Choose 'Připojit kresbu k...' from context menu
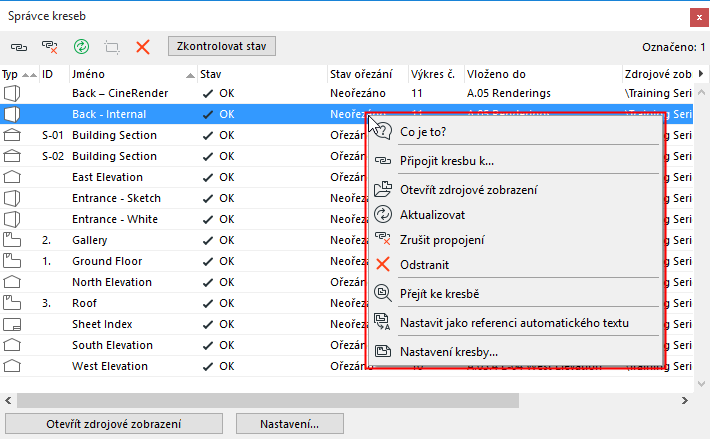 [x=446, y=160]
